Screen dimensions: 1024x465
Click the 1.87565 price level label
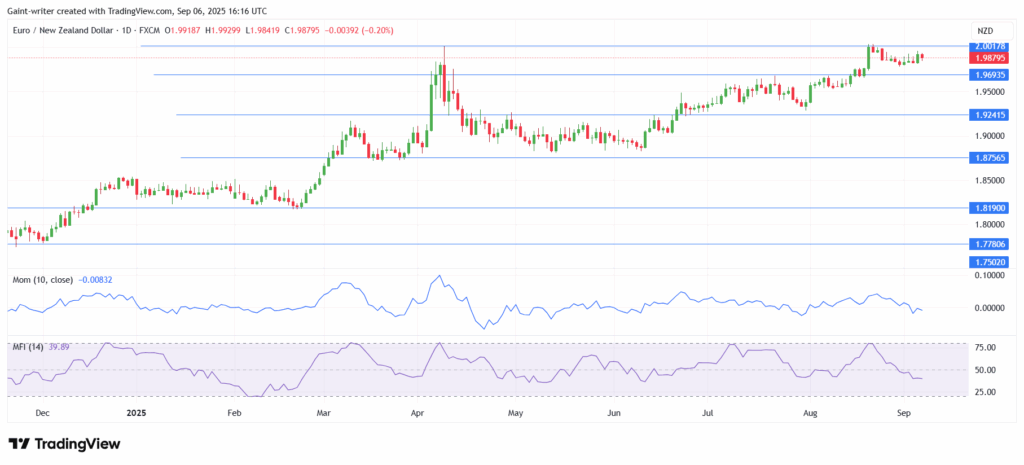click(989, 157)
